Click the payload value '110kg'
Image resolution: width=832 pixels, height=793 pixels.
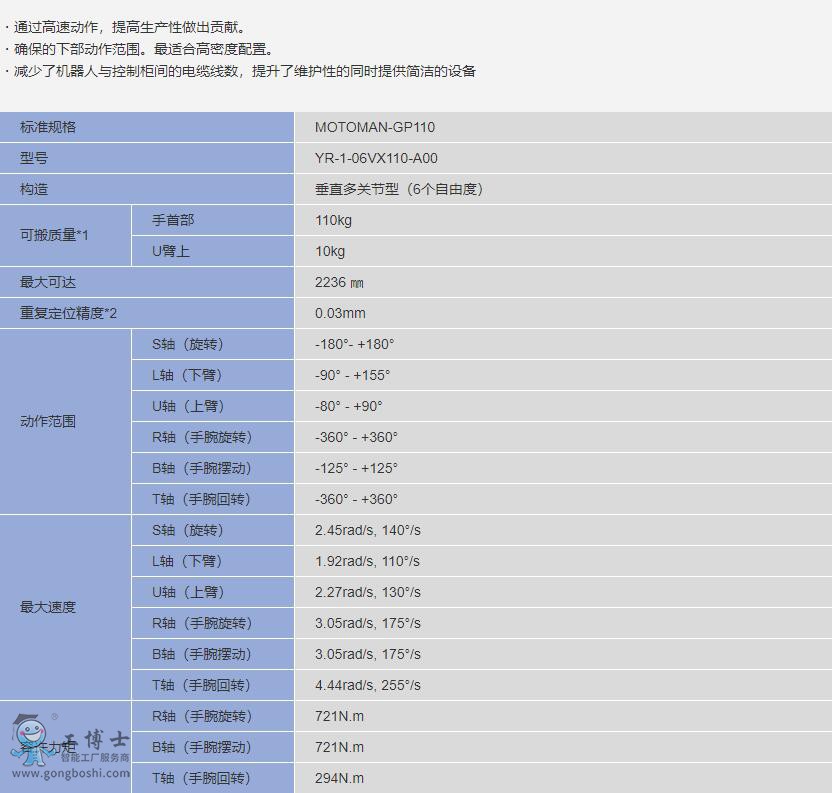click(333, 220)
